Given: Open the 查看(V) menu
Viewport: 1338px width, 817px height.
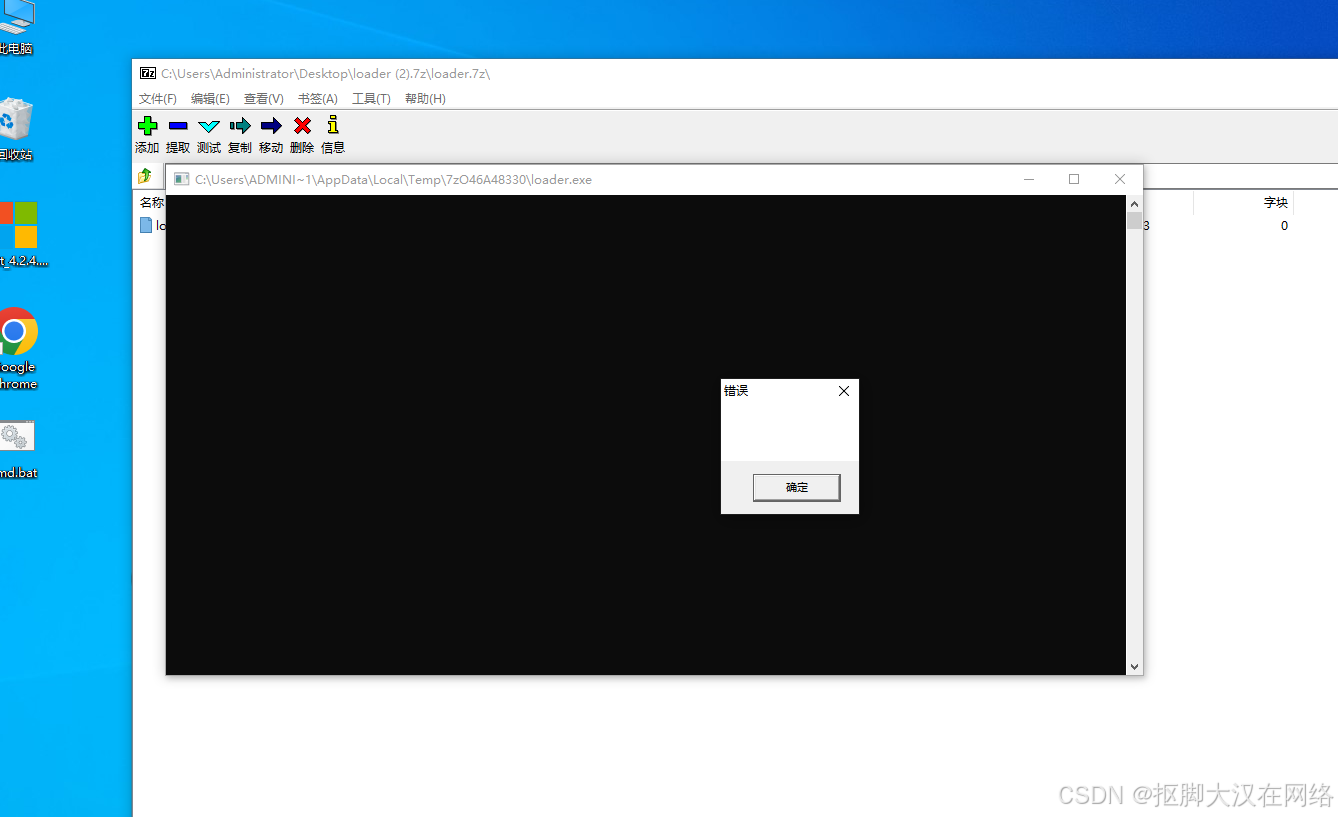Looking at the screenshot, I should pyautogui.click(x=264, y=99).
